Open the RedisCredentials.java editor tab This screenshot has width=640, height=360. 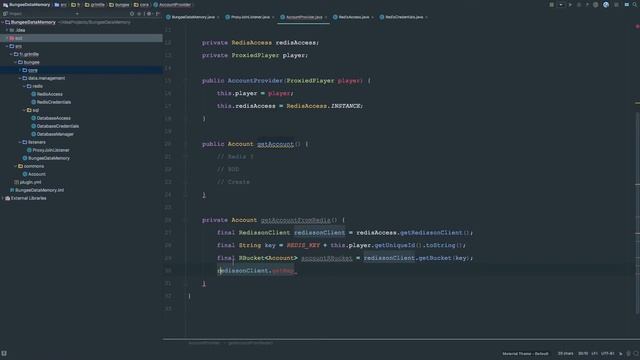[401, 17]
